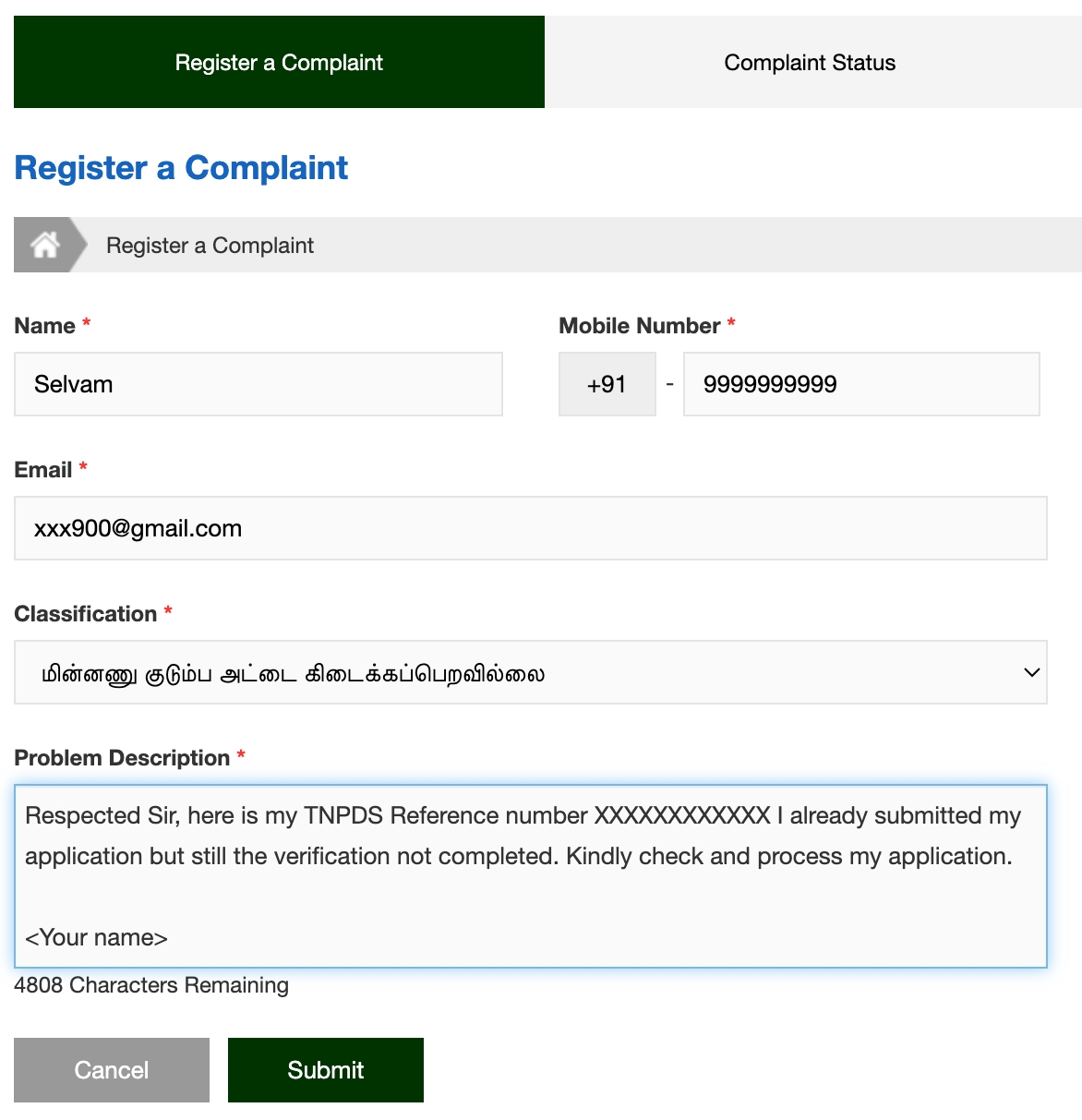Switch to the Complaint Status tab
The height and width of the screenshot is (1120, 1082).
[810, 62]
